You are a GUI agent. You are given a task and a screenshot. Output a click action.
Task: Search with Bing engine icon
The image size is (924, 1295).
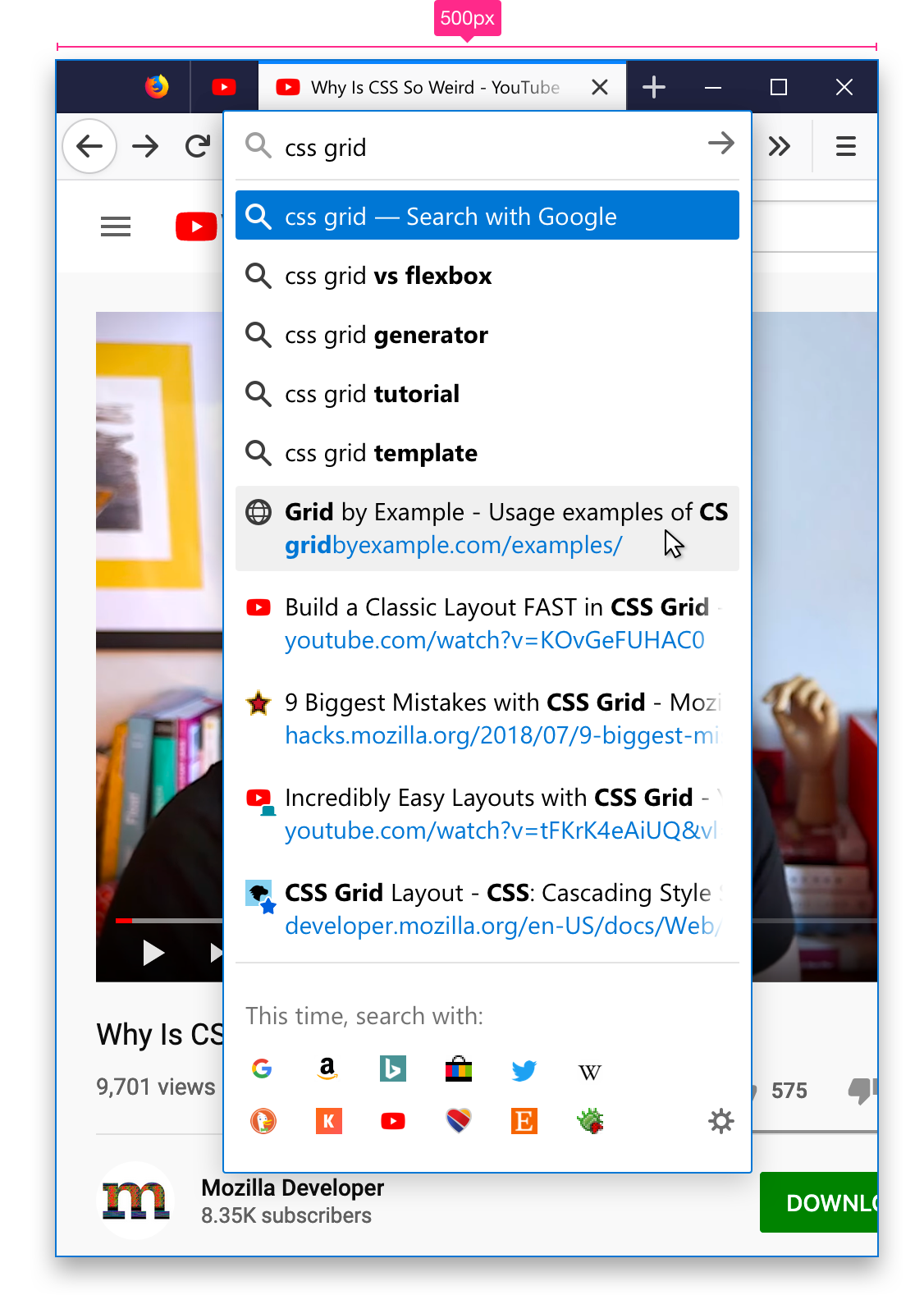coord(393,1068)
